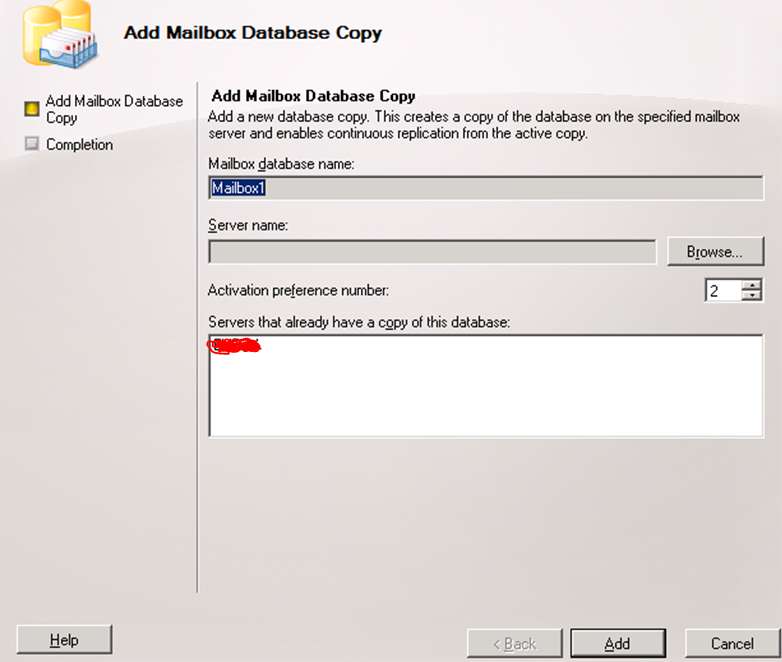
Task: Decrease the activation preference number with the down arrow
Action: (752, 296)
